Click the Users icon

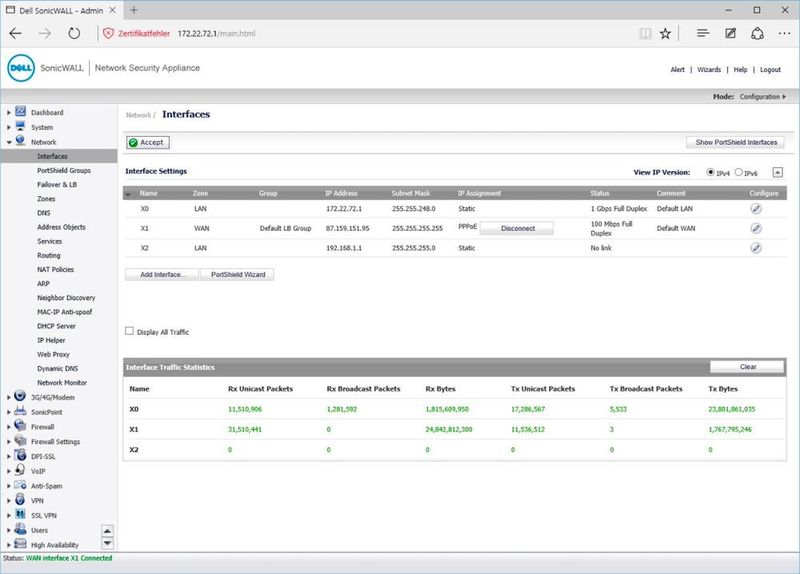coord(20,529)
